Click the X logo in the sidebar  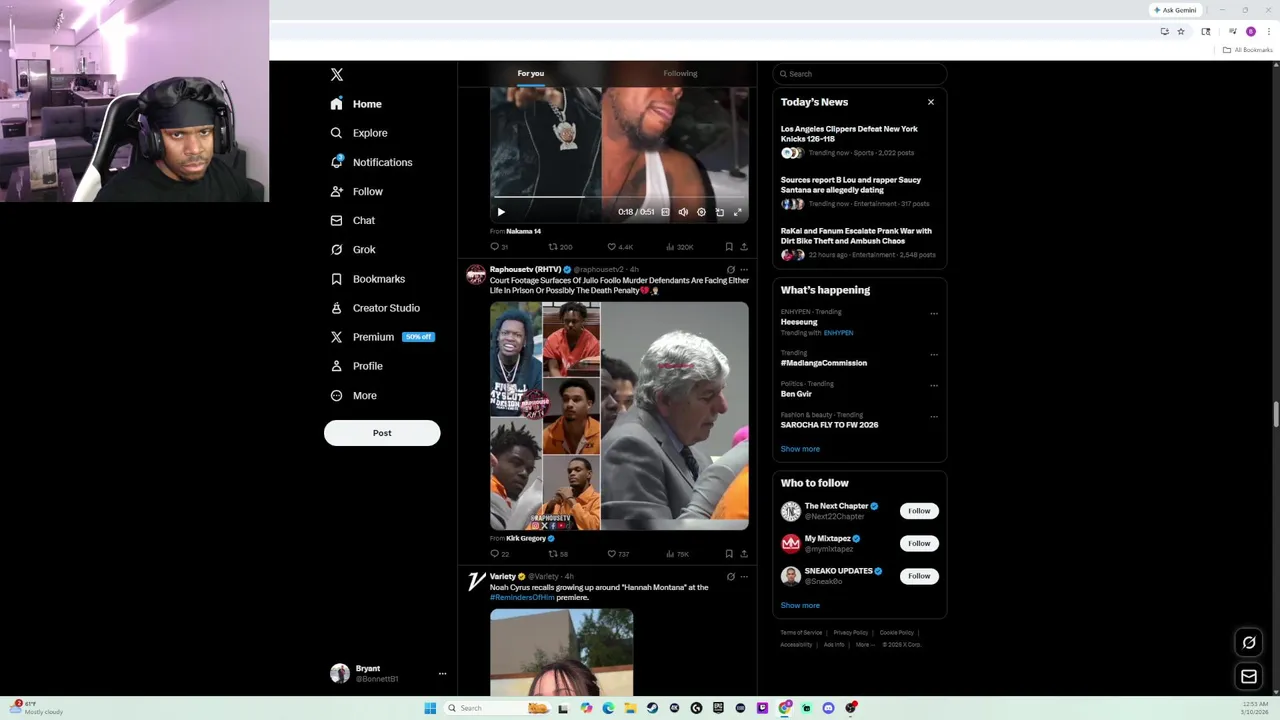click(x=337, y=75)
